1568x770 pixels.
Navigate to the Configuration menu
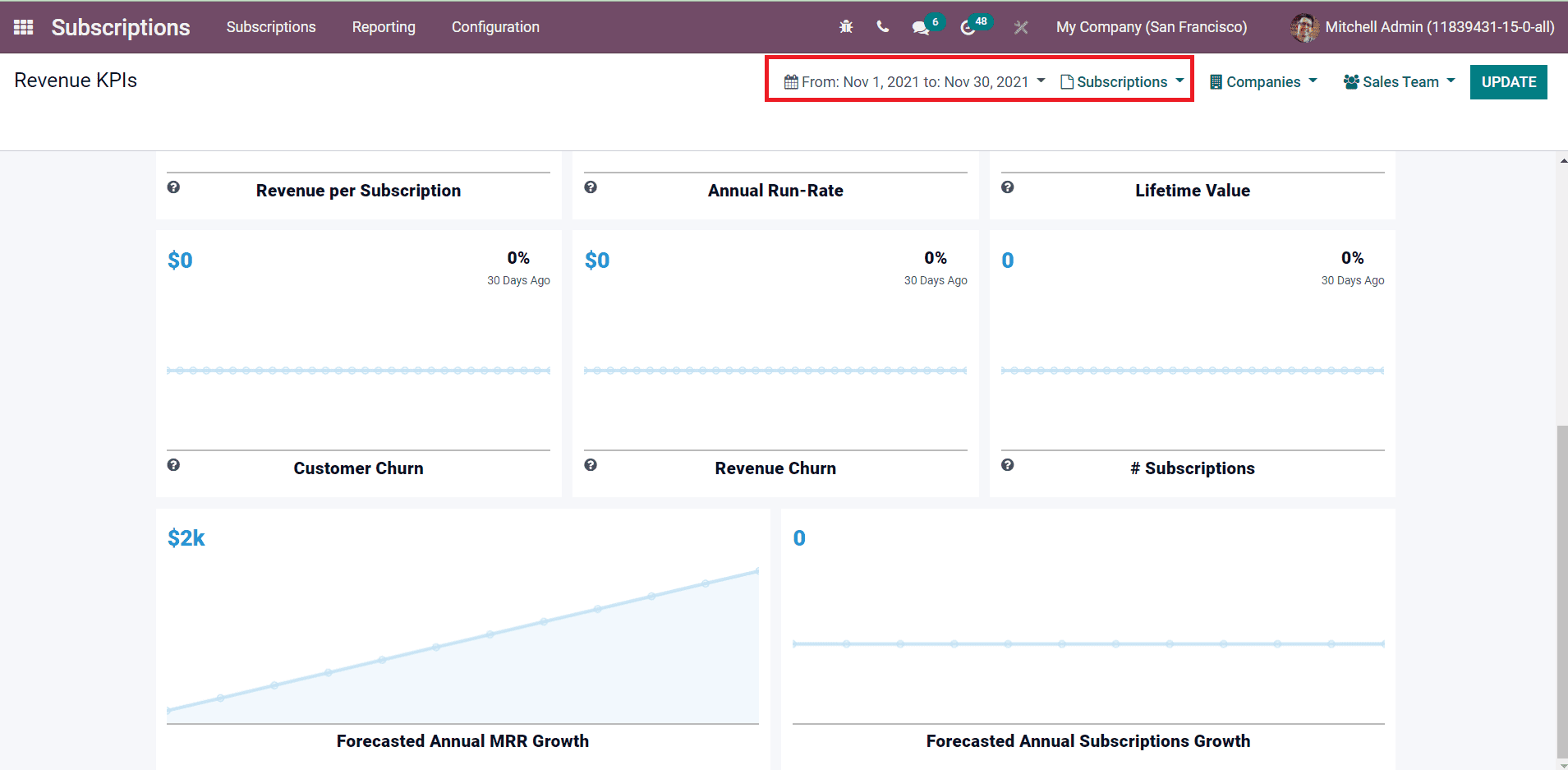[x=495, y=26]
